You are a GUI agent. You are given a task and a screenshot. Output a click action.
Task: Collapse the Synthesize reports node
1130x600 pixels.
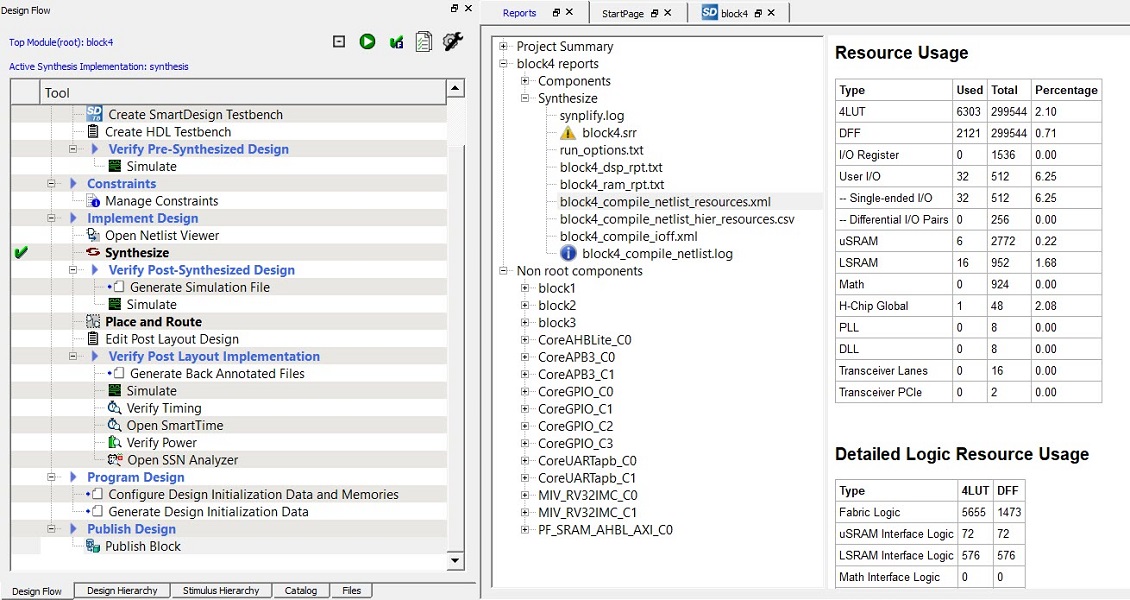click(x=526, y=99)
